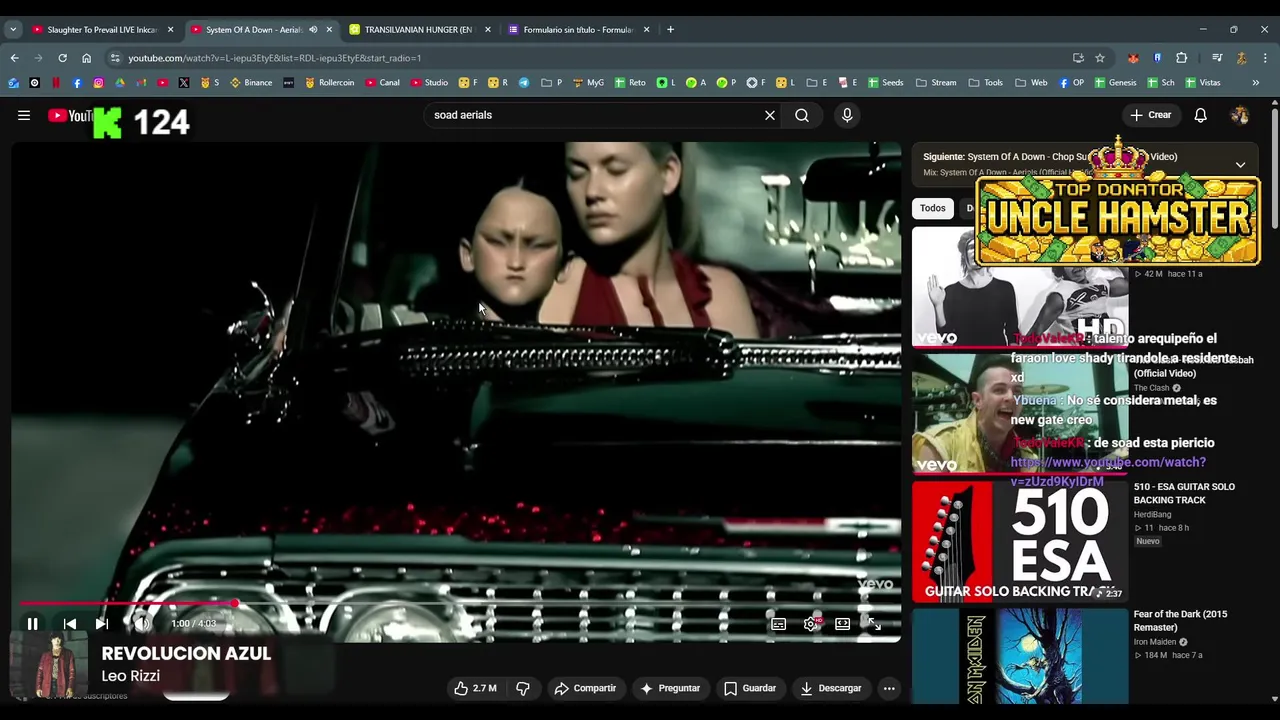Open the Chrome three-dot menu
This screenshot has width=1280, height=720.
[x=1265, y=58]
